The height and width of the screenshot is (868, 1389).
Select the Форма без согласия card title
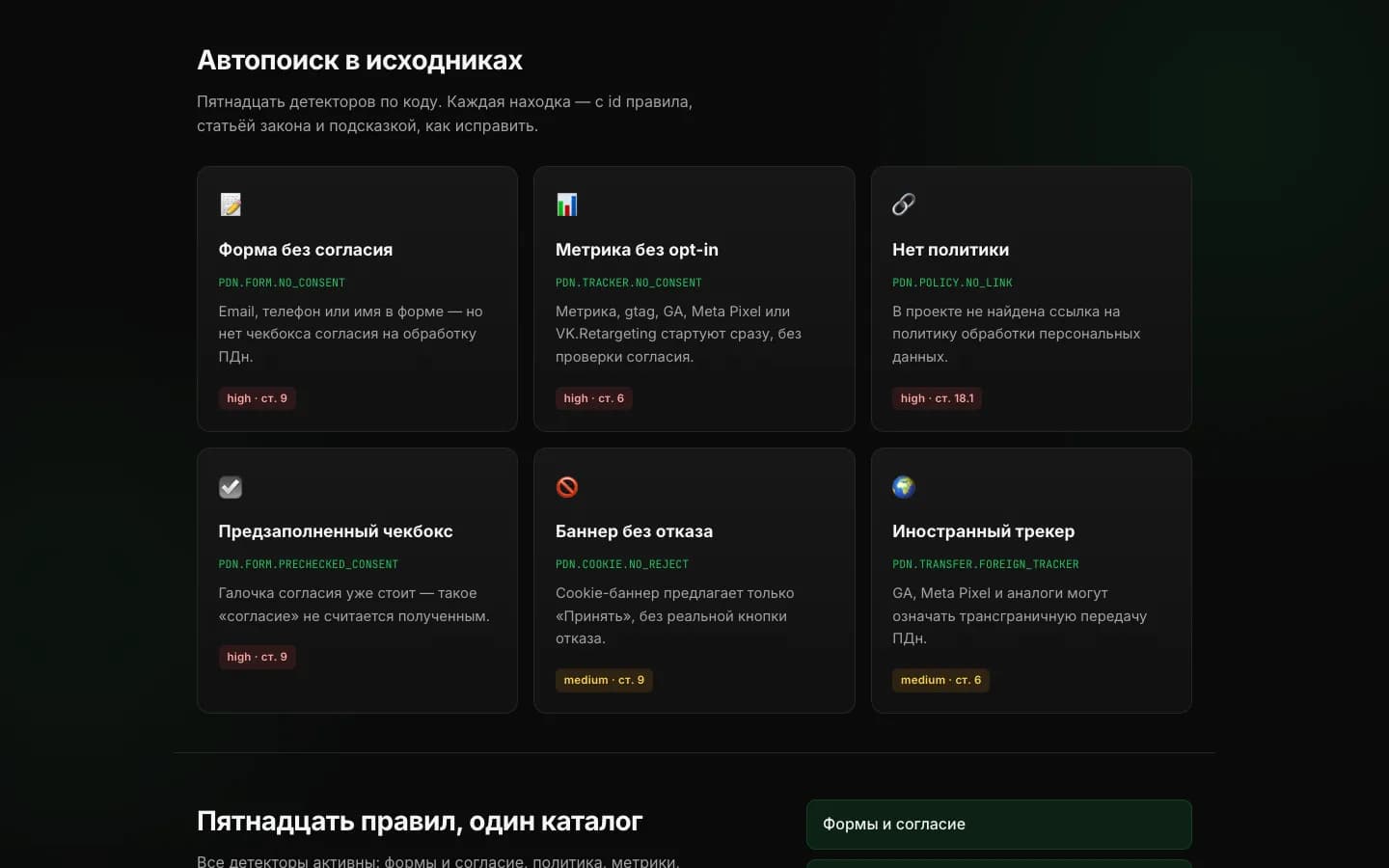click(306, 250)
